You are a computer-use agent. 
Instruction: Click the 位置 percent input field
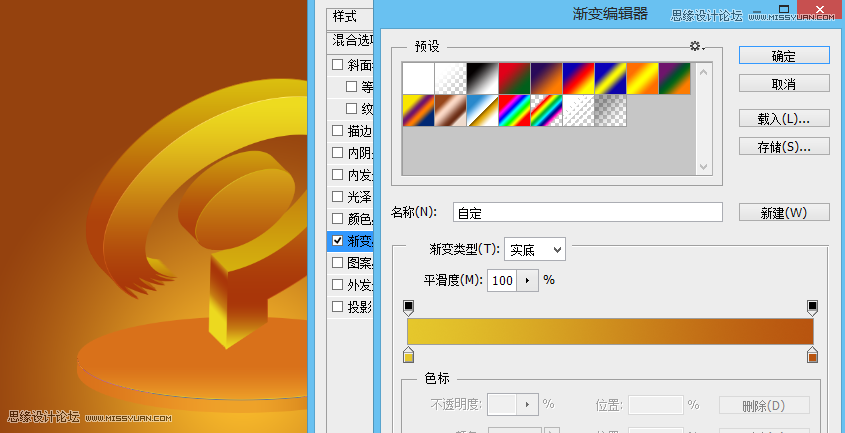tap(656, 405)
